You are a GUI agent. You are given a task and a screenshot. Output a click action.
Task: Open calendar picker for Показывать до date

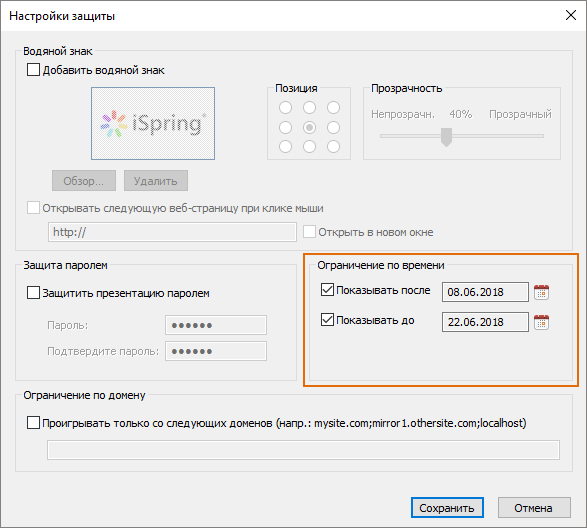pos(541,322)
